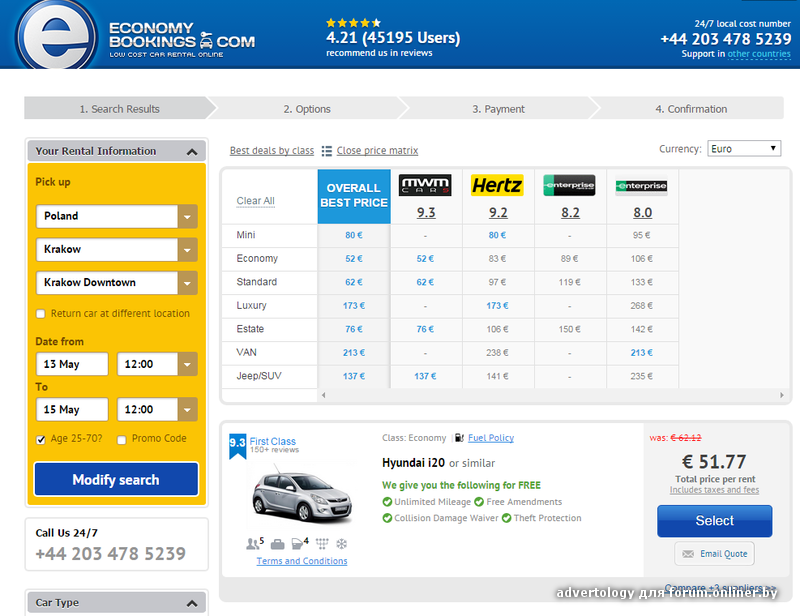Click the list icon beside Close price matrix
The height and width of the screenshot is (616, 800).
point(326,151)
